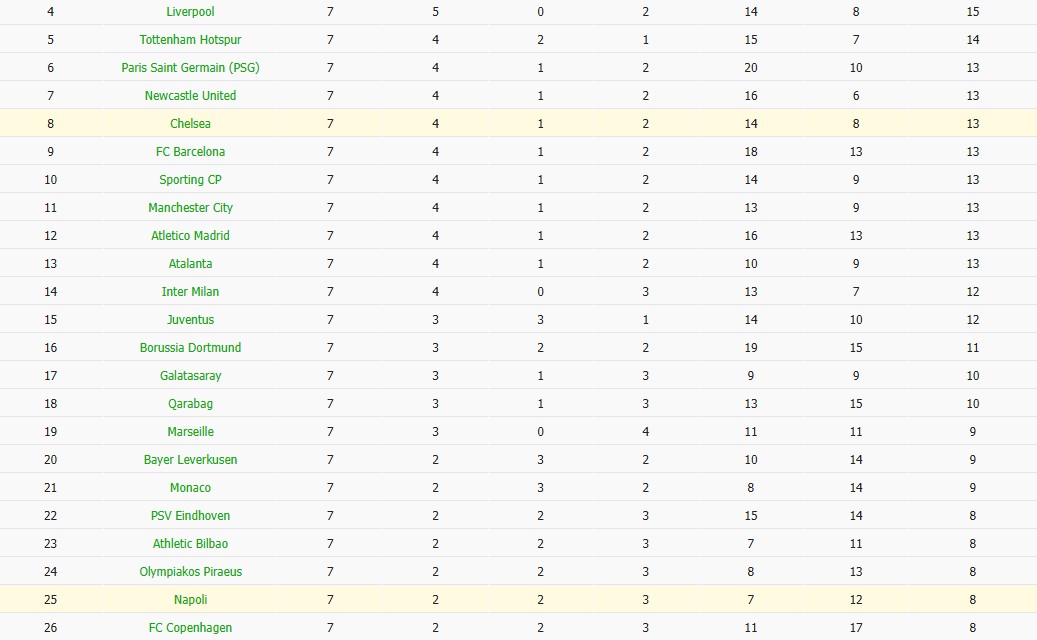Select Newcastle United in the standings
1037x640 pixels.
point(190,96)
